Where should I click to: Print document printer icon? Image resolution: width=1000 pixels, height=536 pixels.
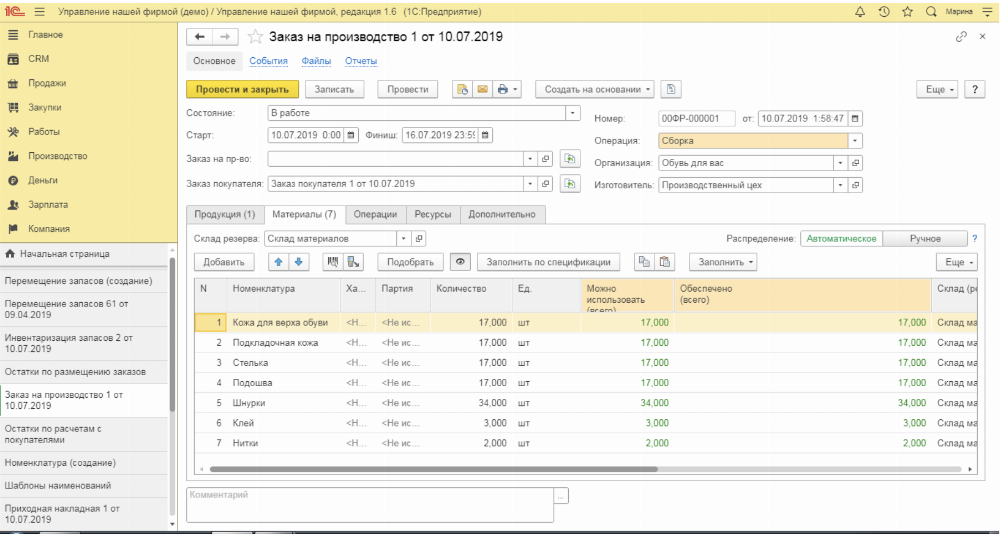click(x=502, y=89)
